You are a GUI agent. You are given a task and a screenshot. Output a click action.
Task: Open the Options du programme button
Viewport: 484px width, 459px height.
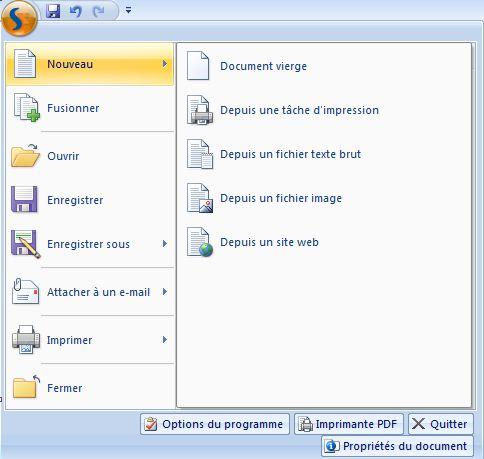click(215, 424)
